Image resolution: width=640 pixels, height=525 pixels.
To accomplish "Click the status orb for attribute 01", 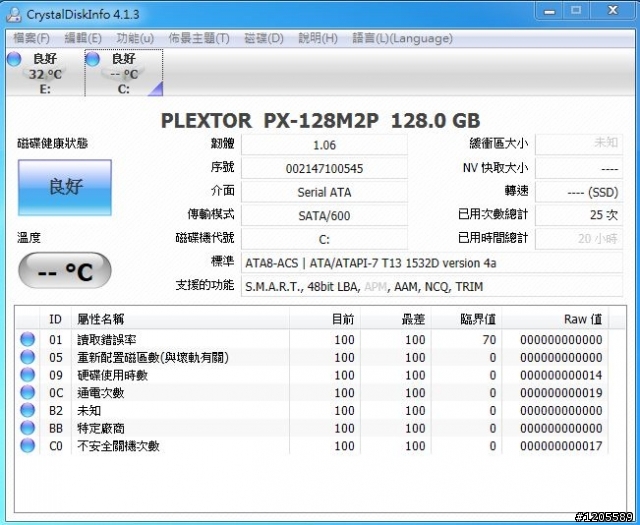I will pyautogui.click(x=27, y=340).
